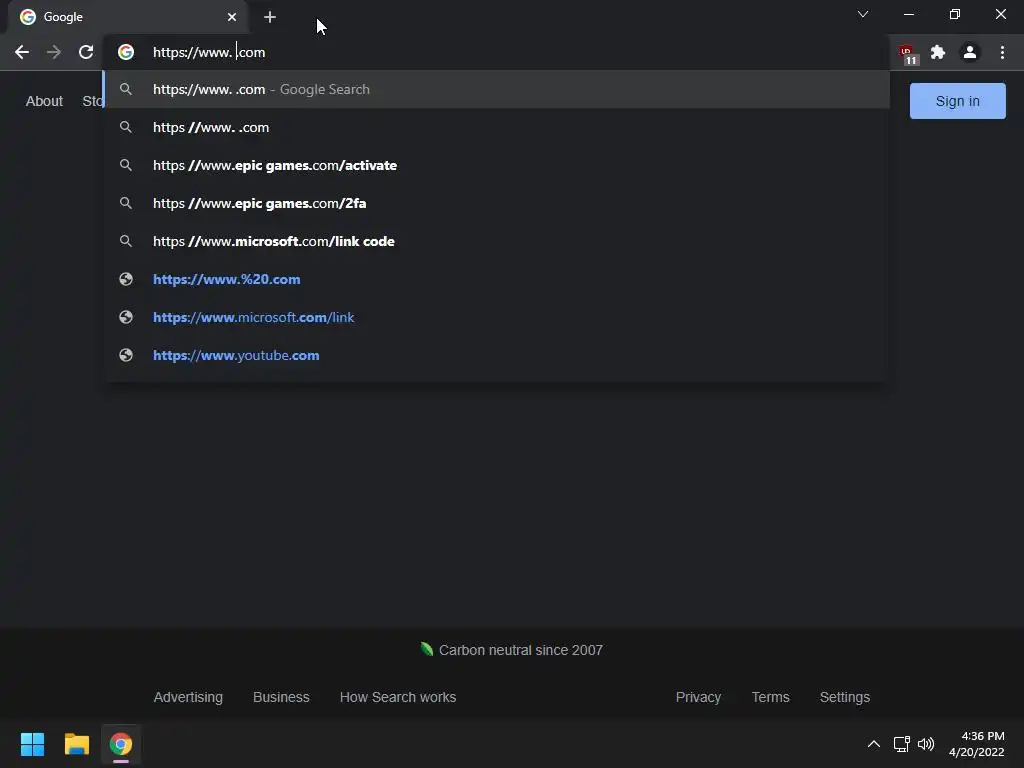This screenshot has width=1024, height=768.
Task: Open the tab search chevron
Action: (863, 14)
